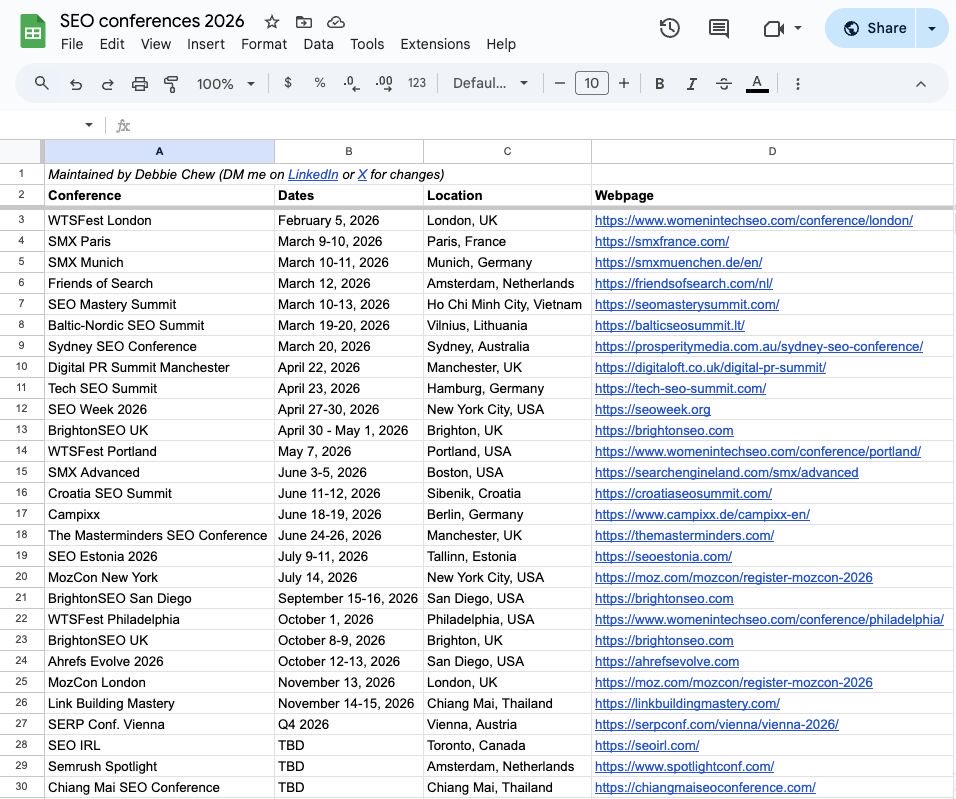
Task: Open the ahrefsevolve.com link
Action: 666,661
